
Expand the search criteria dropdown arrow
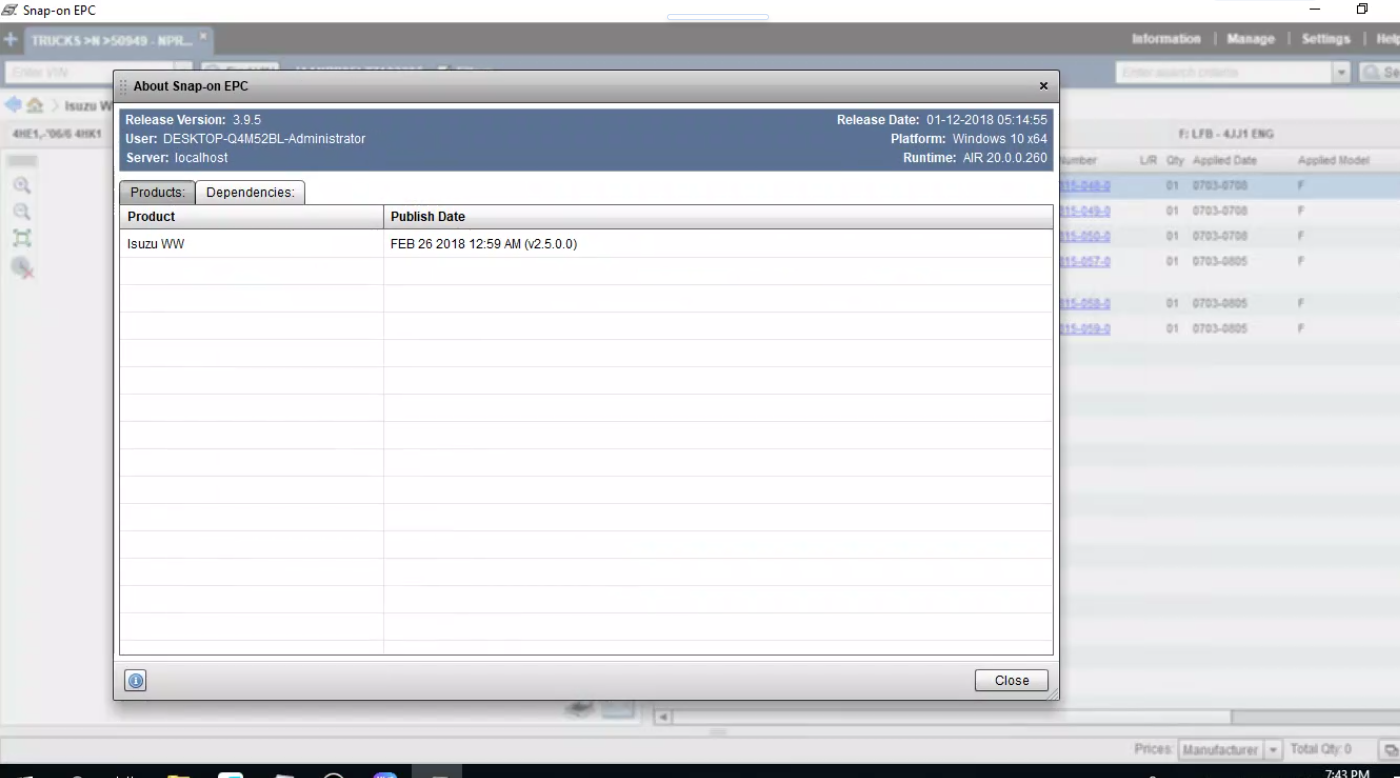(x=1342, y=73)
